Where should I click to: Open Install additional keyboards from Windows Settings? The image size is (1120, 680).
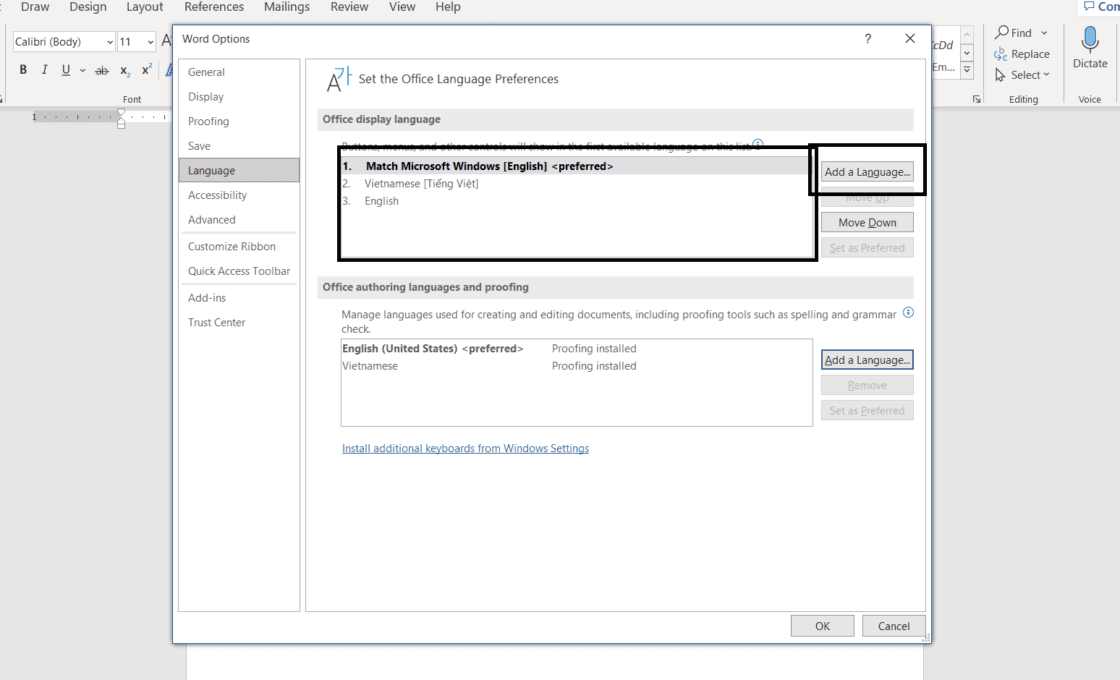pos(465,449)
